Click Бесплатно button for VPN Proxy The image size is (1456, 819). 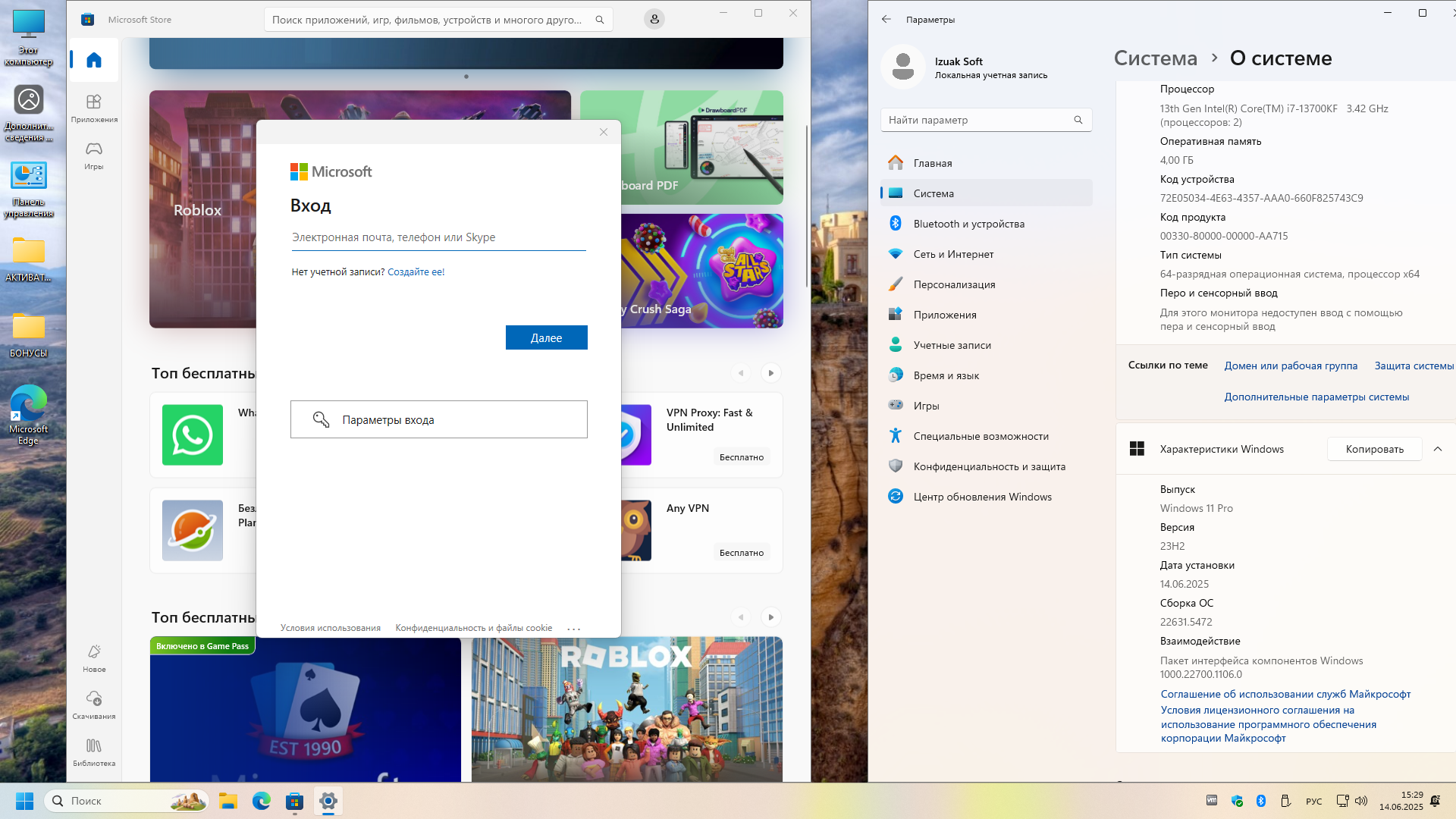point(741,457)
